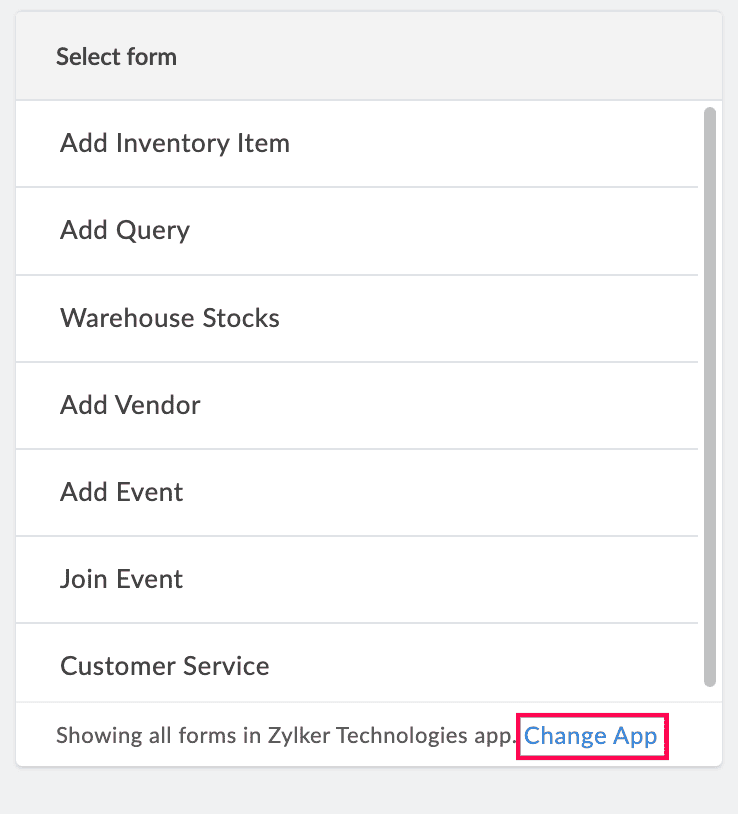Open the Warehouse Stocks form
The height and width of the screenshot is (814, 738).
[x=170, y=318]
